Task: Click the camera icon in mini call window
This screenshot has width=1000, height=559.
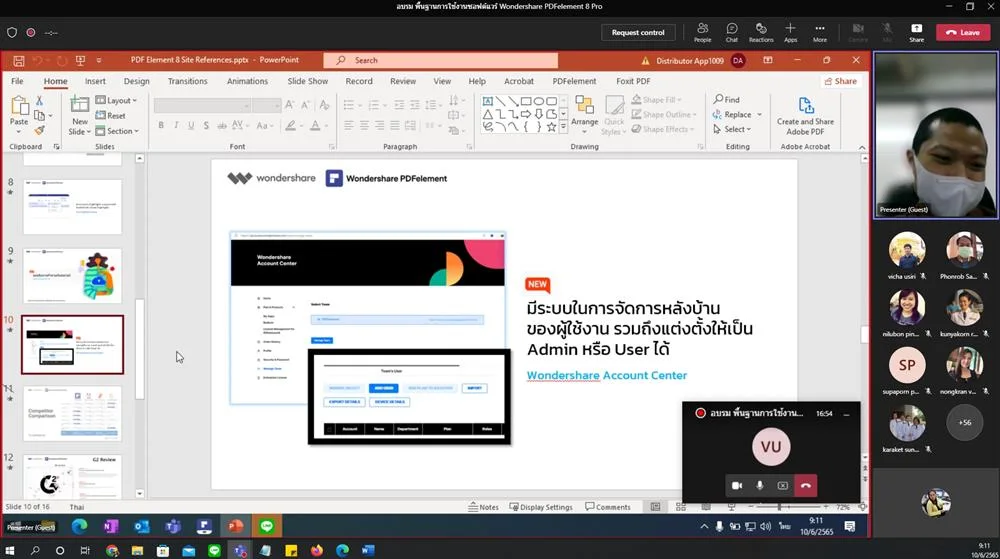Action: coord(737,486)
